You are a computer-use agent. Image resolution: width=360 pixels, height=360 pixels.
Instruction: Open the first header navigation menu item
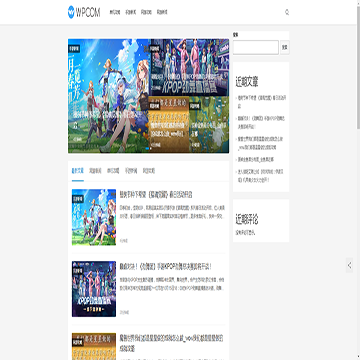pyautogui.click(x=115, y=12)
